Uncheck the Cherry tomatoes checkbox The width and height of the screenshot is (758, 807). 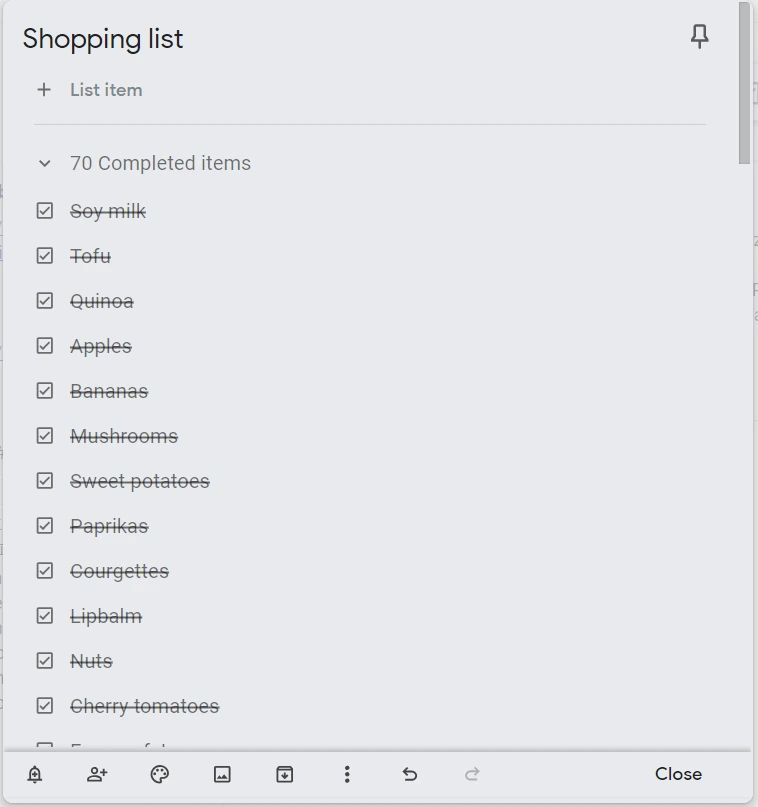(x=45, y=706)
